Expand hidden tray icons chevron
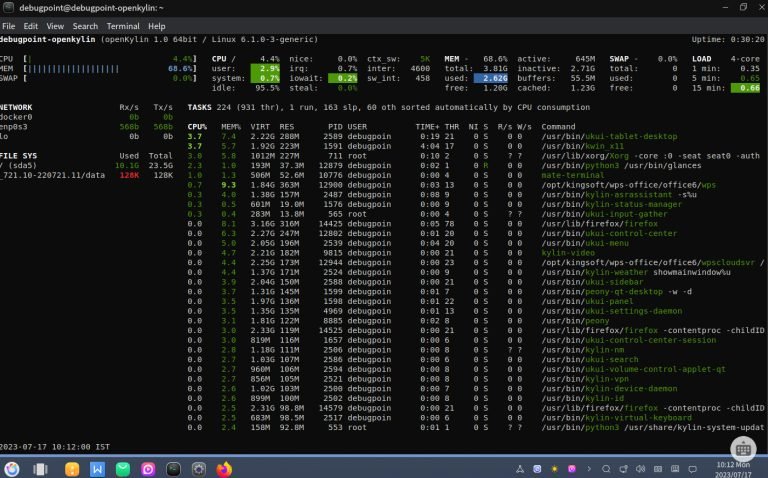The width and height of the screenshot is (768, 478). (x=589, y=468)
